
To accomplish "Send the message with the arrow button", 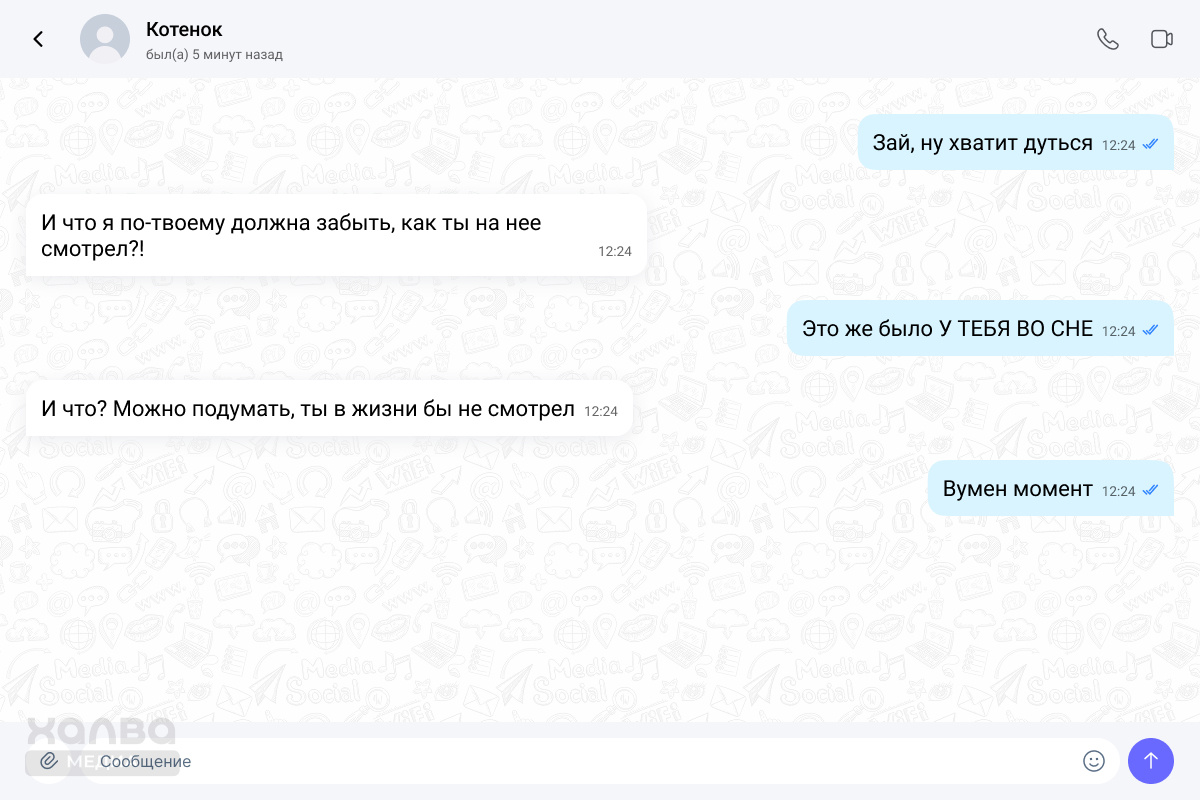I will point(1151,761).
